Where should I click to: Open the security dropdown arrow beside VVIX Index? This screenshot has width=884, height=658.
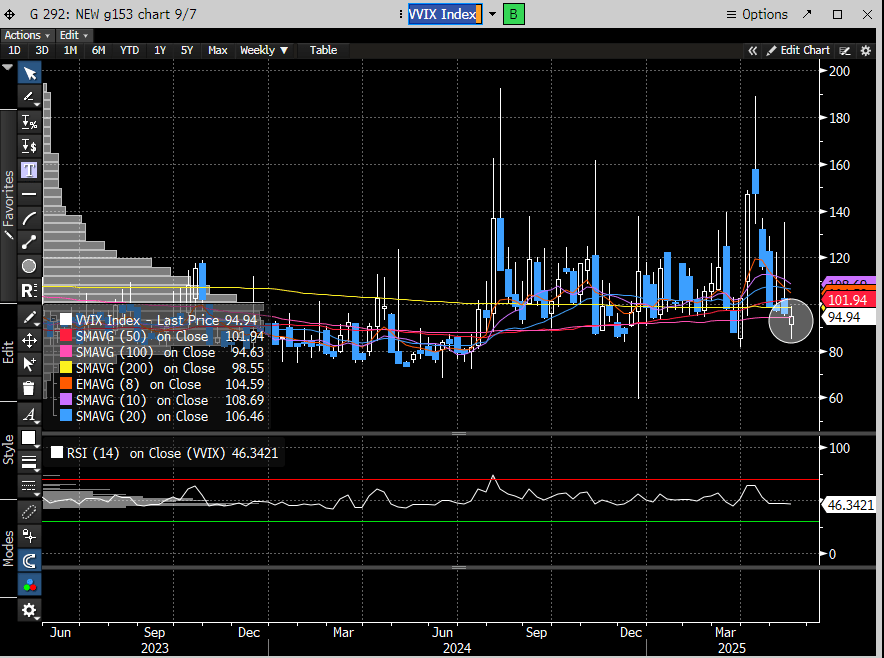491,14
